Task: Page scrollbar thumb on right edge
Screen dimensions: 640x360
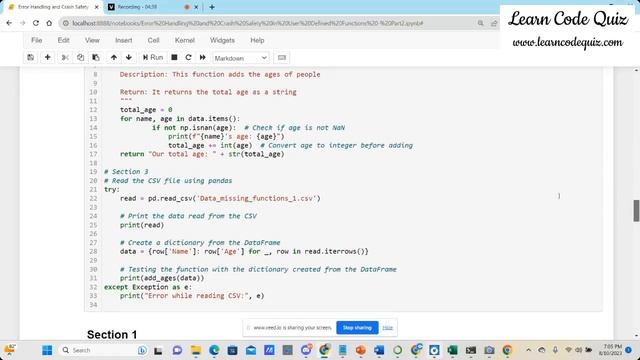Action: pos(636,211)
